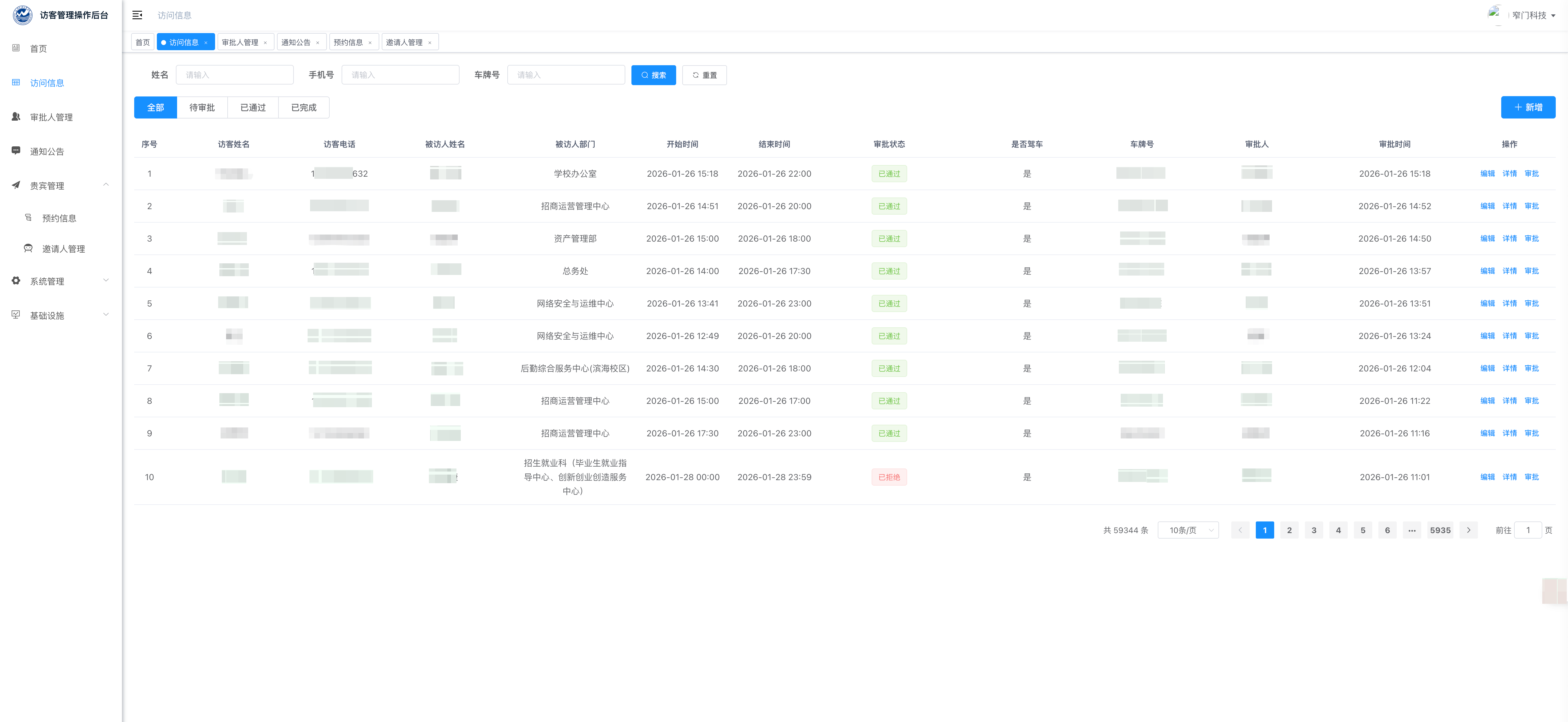The width and height of the screenshot is (1568, 722).
Task: Switch filter to 已完成
Action: coord(303,108)
